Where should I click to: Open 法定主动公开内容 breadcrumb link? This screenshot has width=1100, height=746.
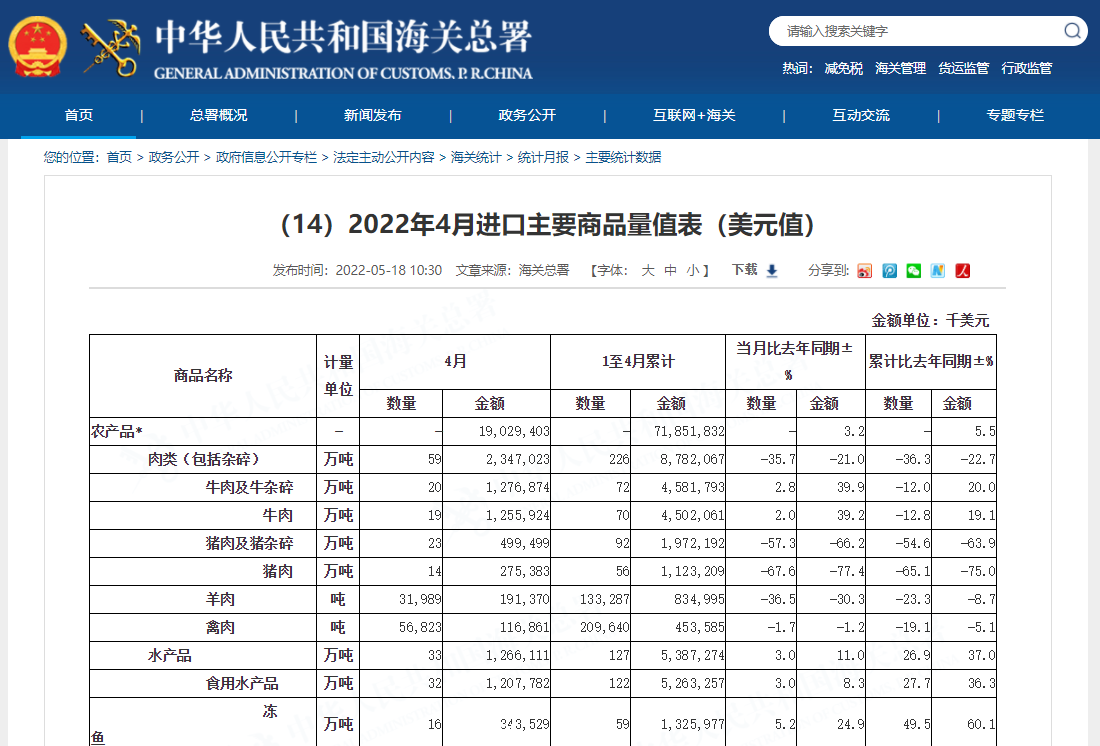[384, 157]
